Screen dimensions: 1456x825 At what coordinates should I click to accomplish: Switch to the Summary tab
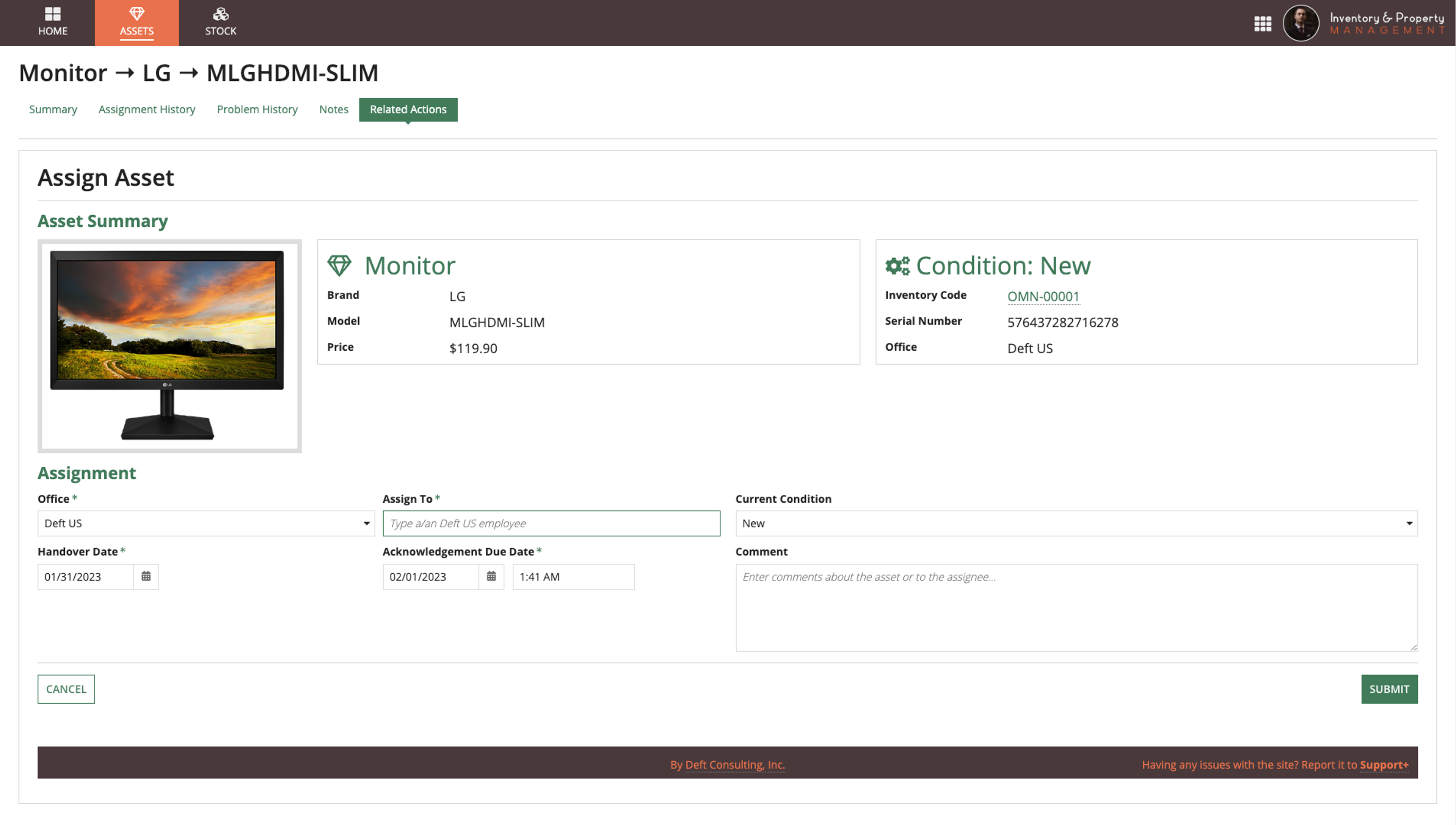click(x=53, y=109)
